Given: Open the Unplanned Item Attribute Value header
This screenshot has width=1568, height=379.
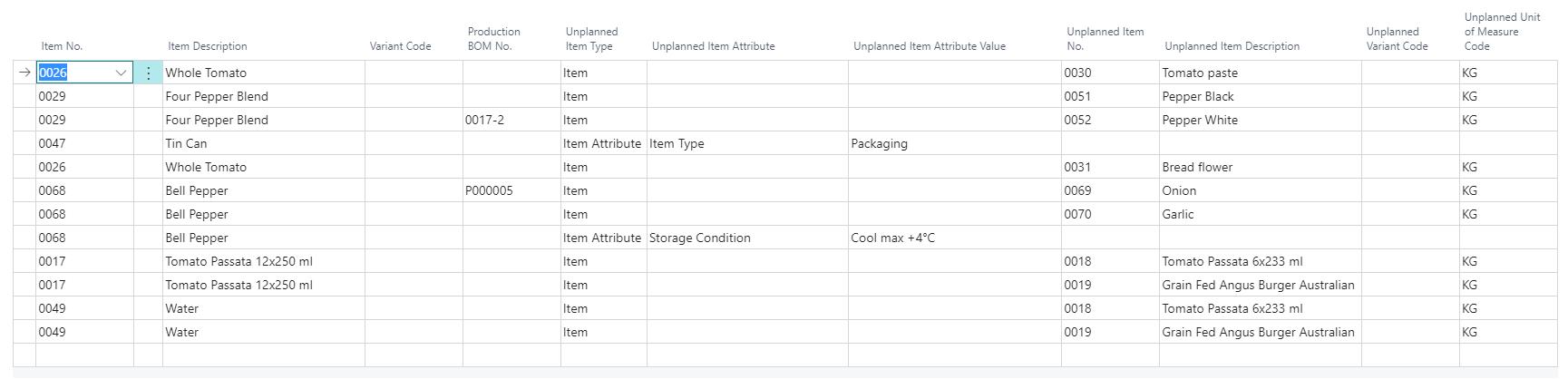Looking at the screenshot, I should point(929,46).
